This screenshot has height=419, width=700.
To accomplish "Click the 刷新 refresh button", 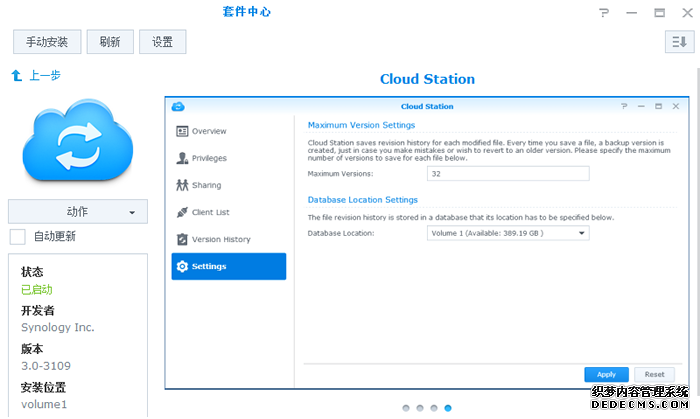I will pyautogui.click(x=110, y=42).
